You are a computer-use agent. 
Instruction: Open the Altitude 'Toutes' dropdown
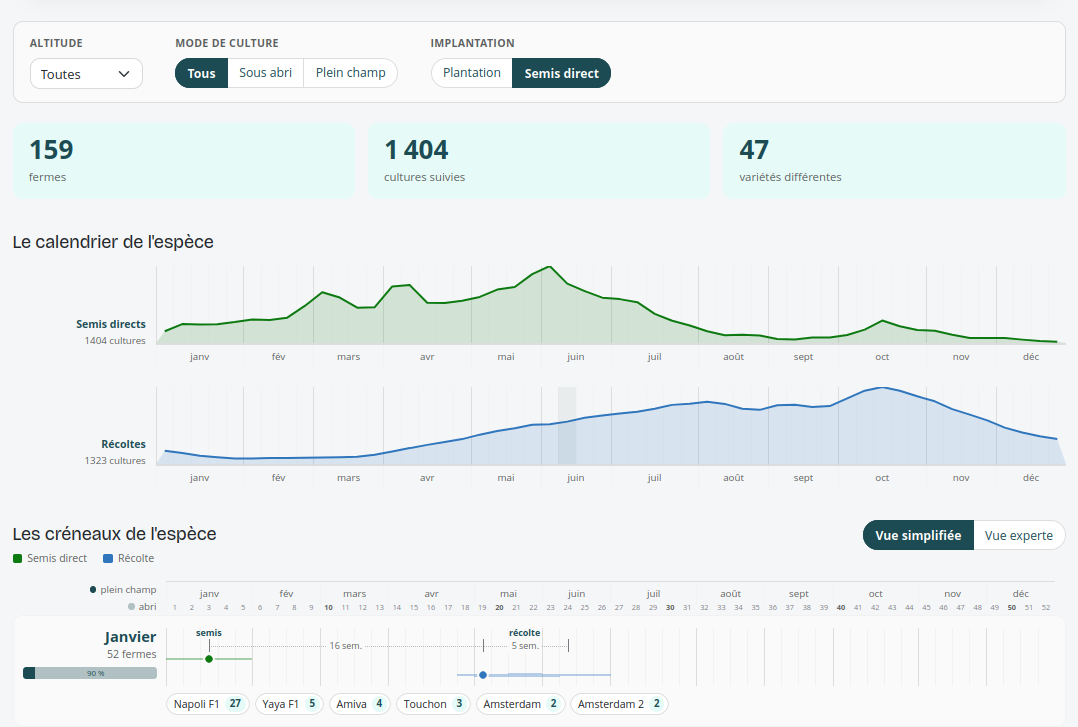pos(86,74)
